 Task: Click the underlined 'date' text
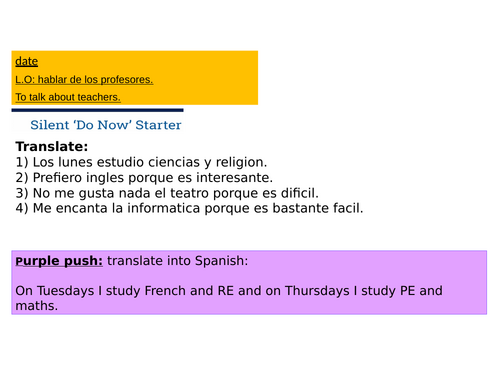26,61
